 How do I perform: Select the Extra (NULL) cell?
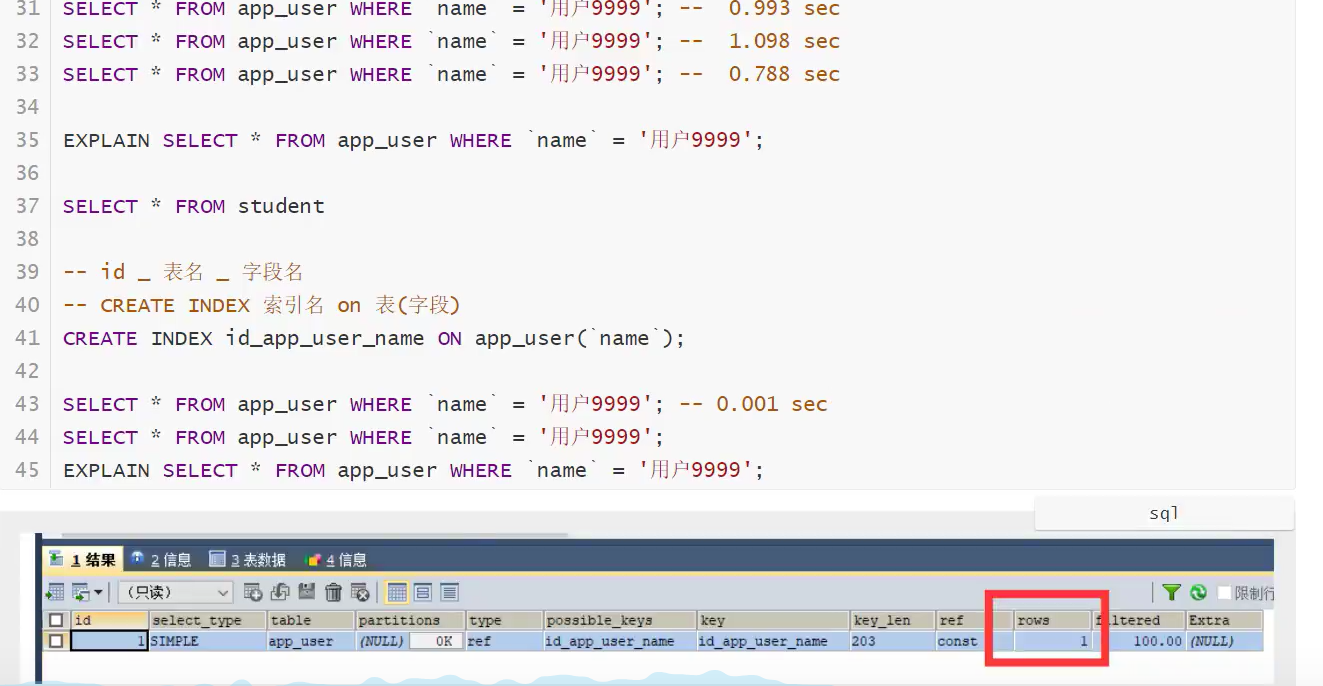click(1224, 641)
